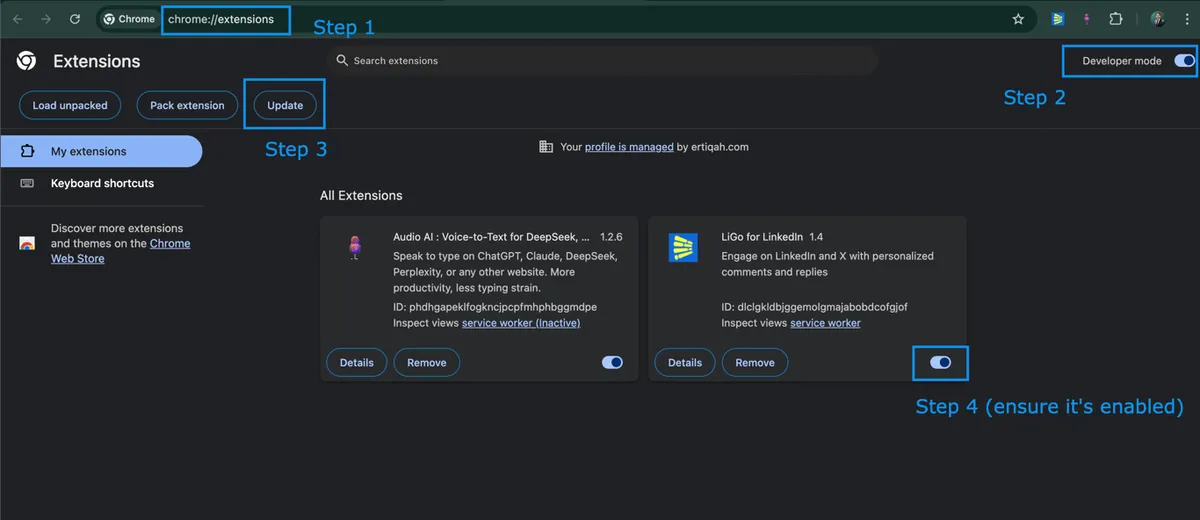The height and width of the screenshot is (520, 1200).
Task: Open the Chrome three-dot menu
Action: [1185, 19]
